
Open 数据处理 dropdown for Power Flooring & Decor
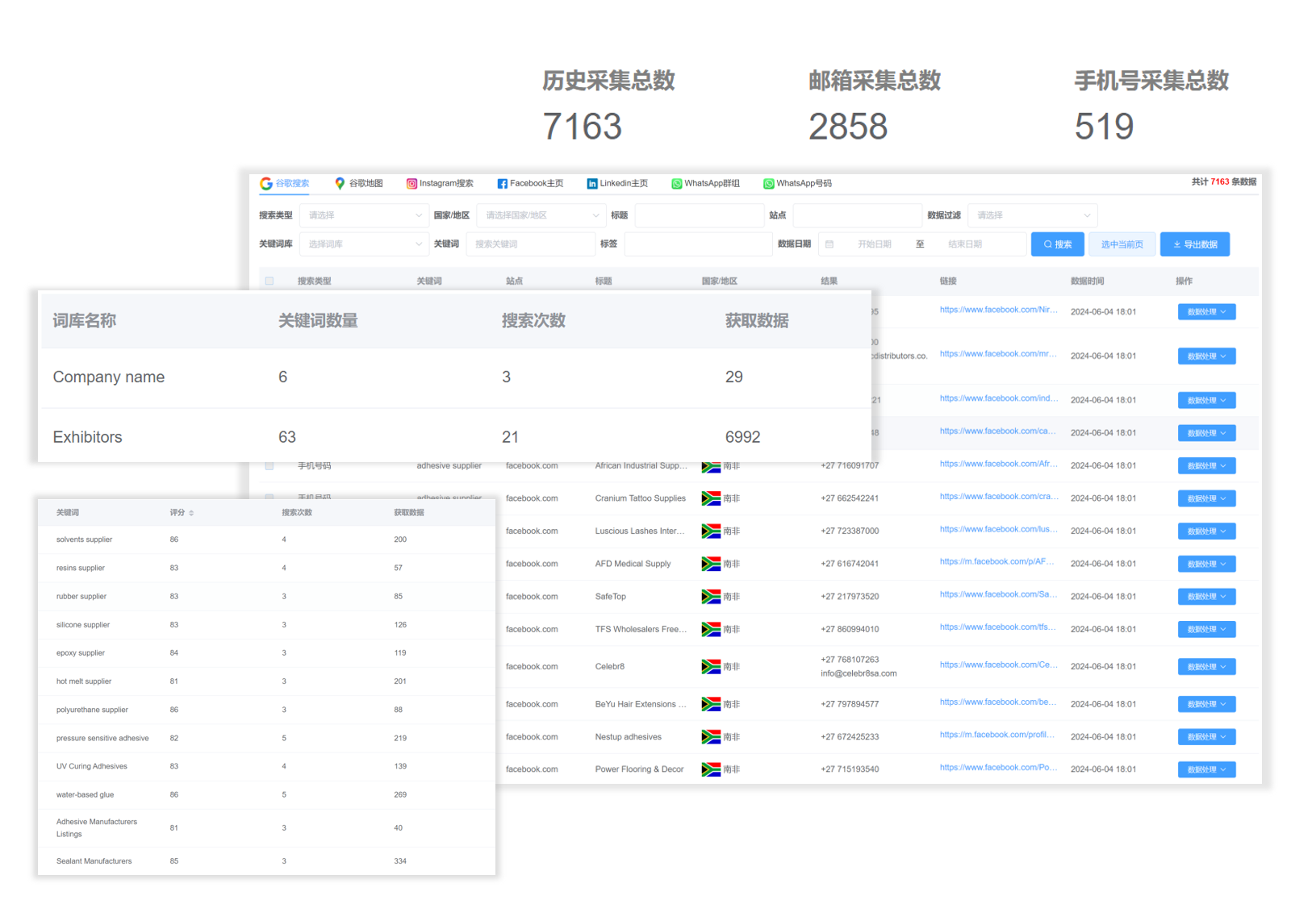pos(1207,769)
